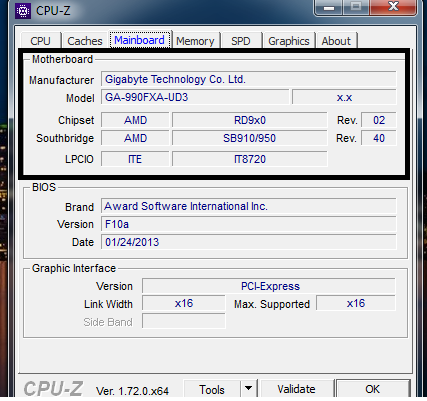427x401 pixels.
Task: Click the Southbridge Rev. value 40
Action: (379, 138)
